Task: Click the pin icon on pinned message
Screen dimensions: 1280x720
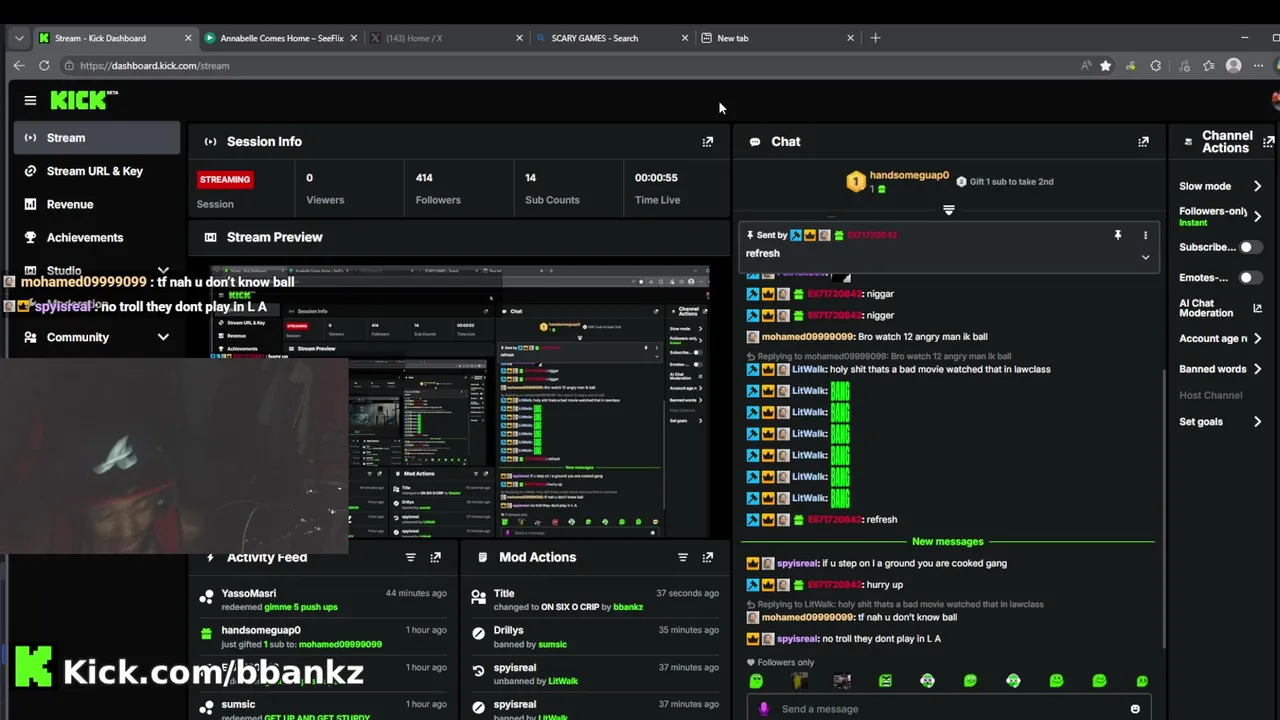Action: (1118, 235)
